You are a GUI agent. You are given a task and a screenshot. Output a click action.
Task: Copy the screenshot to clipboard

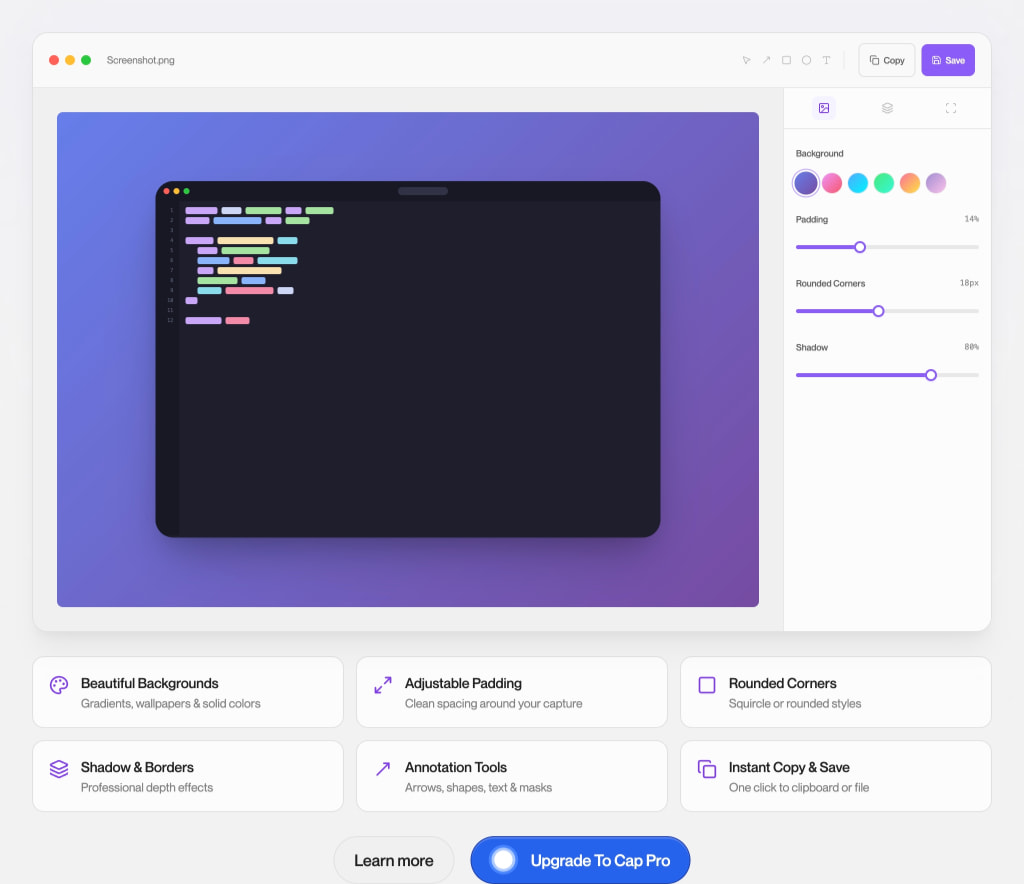[887, 60]
